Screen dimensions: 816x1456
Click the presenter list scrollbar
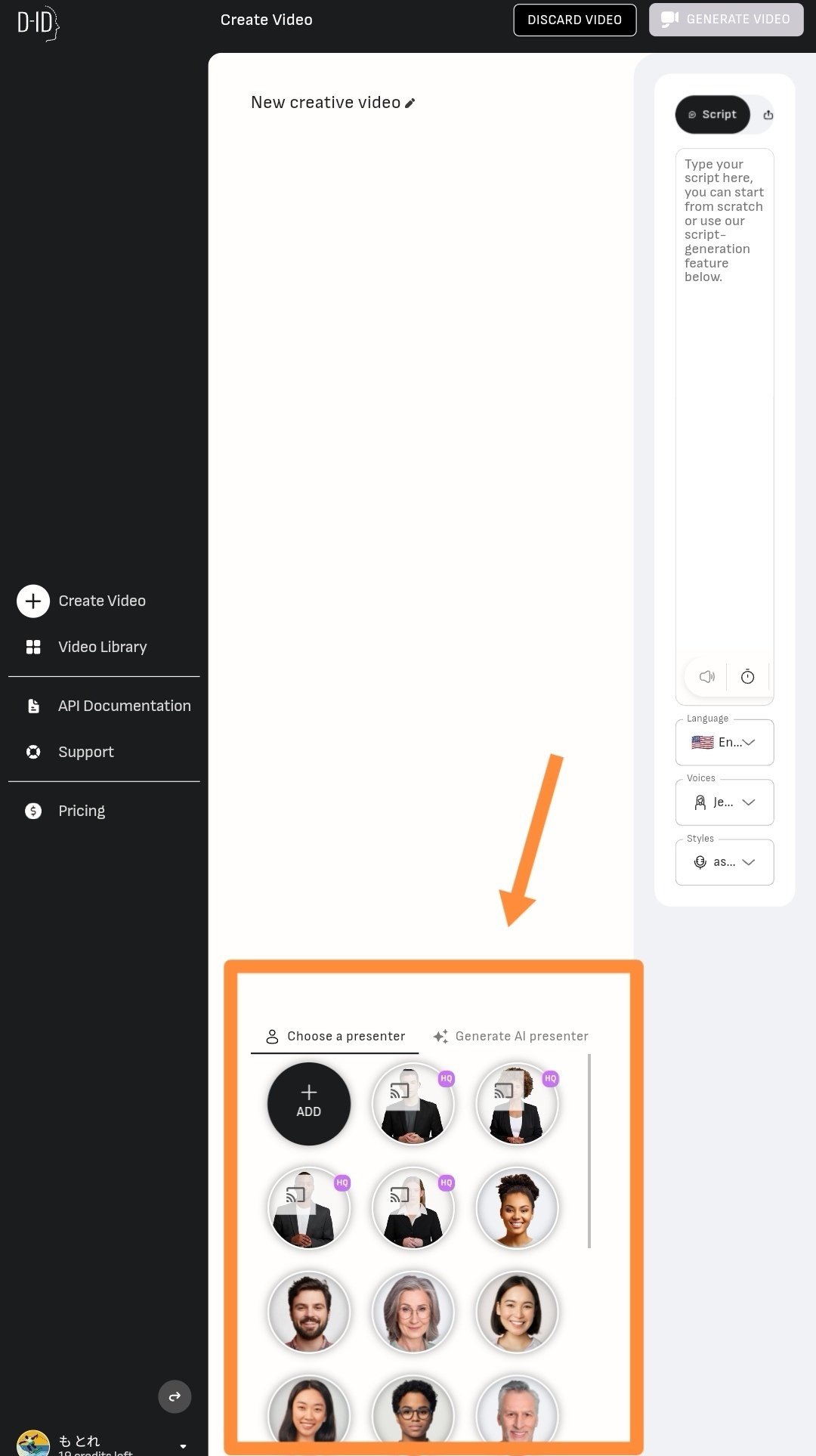(x=589, y=1152)
